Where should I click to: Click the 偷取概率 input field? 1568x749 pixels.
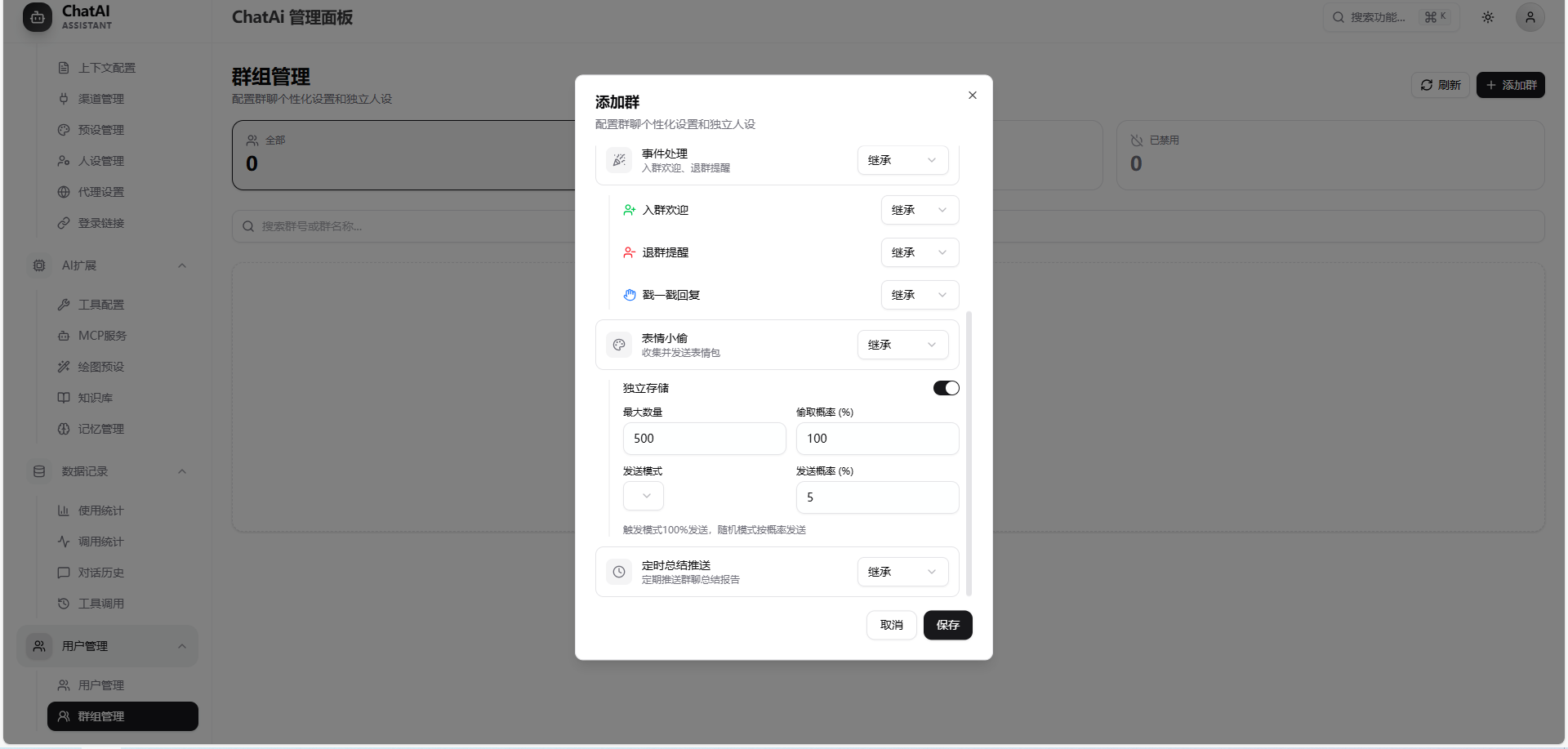(x=877, y=438)
